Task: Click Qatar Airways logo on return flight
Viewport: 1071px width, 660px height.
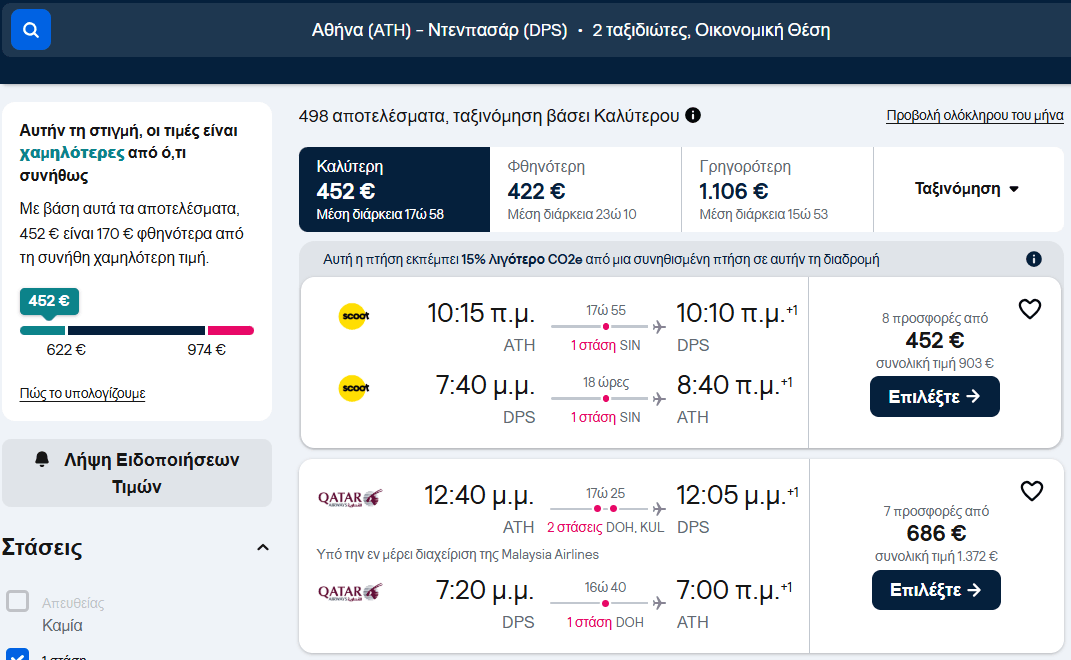Action: point(350,592)
